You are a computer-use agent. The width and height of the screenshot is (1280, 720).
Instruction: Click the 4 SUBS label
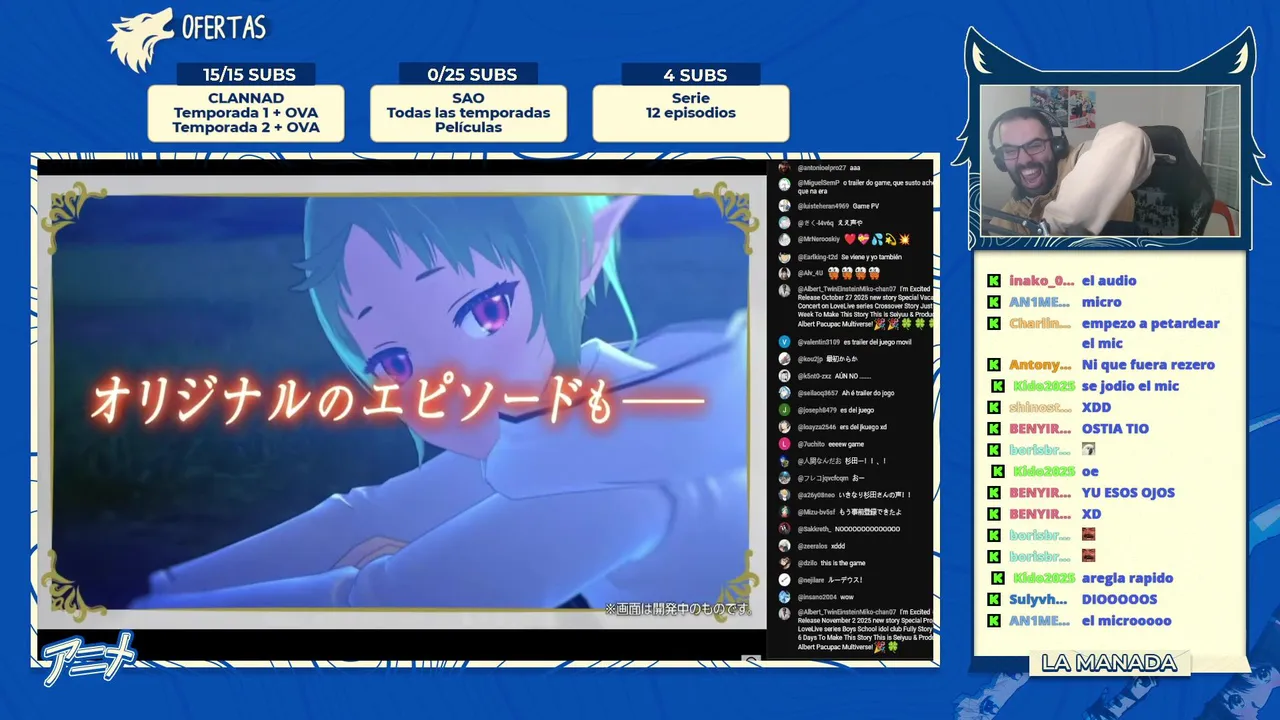pos(694,75)
